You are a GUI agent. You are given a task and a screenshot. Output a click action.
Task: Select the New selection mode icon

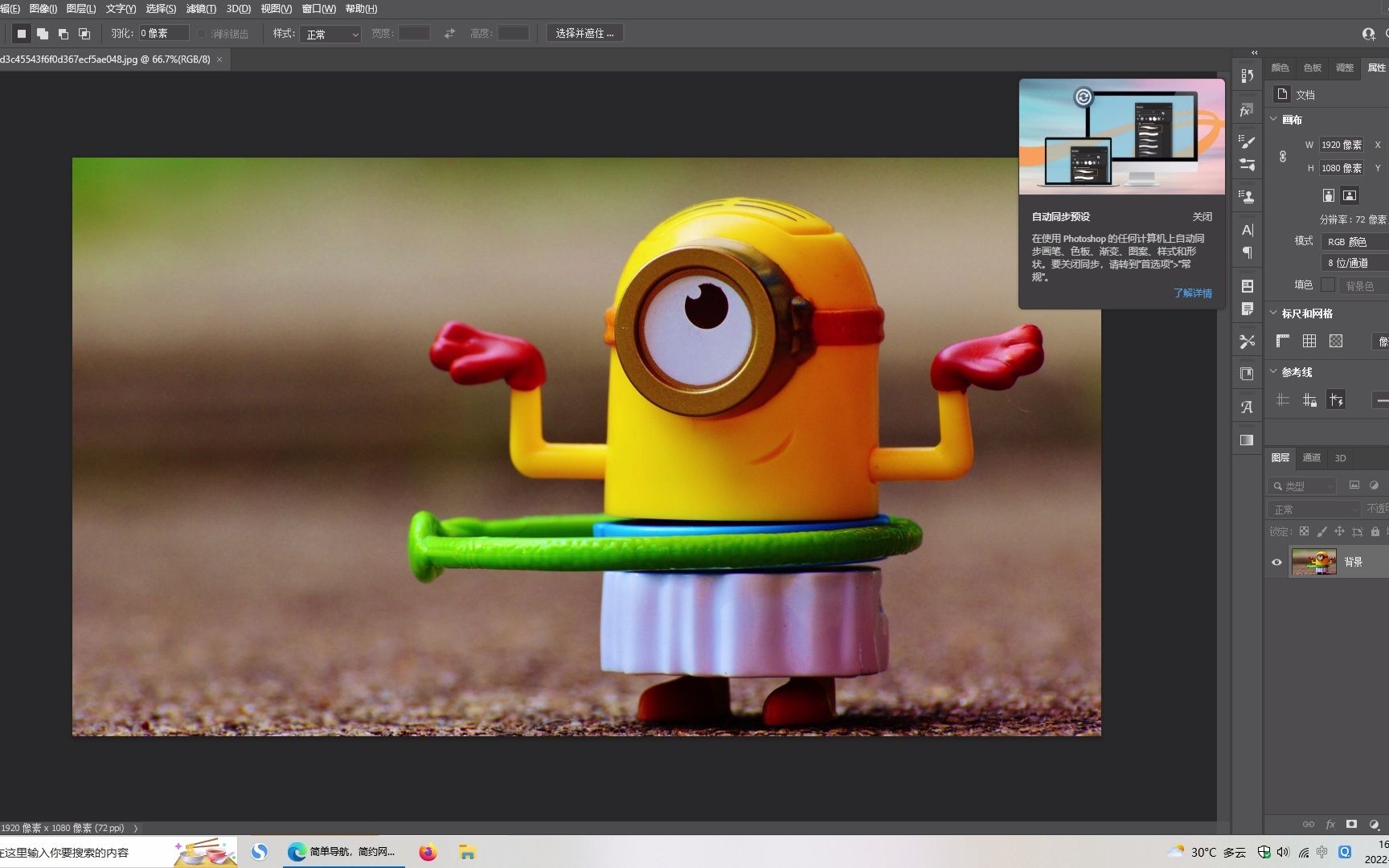[x=22, y=34]
